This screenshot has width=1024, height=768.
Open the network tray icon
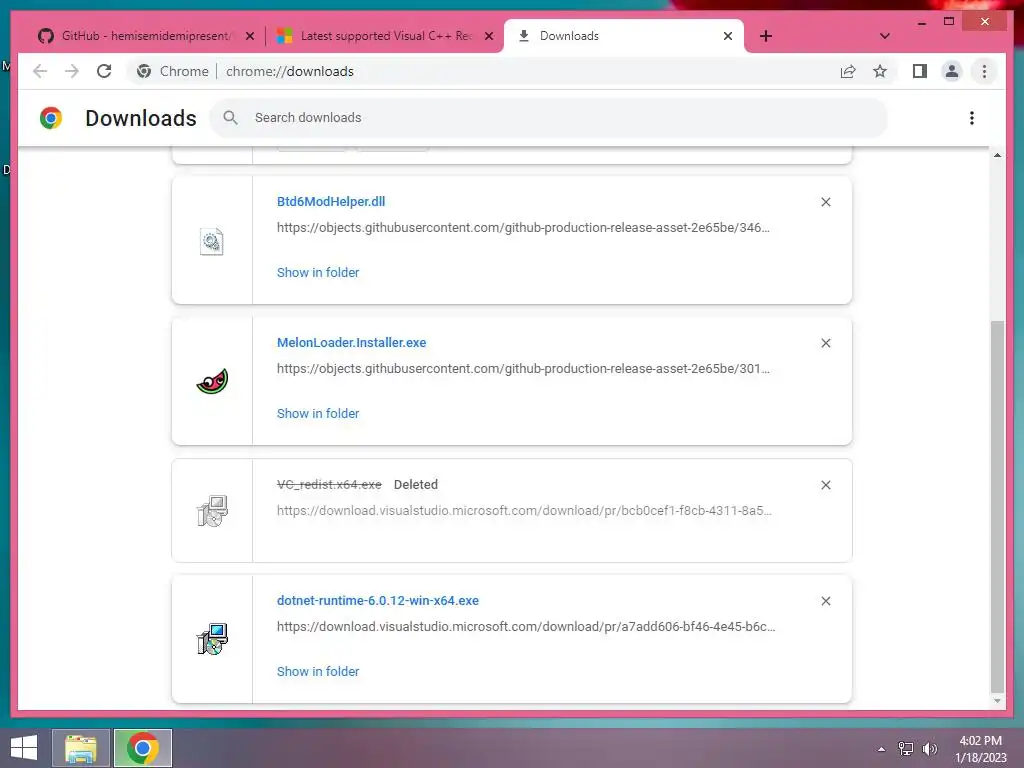tap(906, 748)
